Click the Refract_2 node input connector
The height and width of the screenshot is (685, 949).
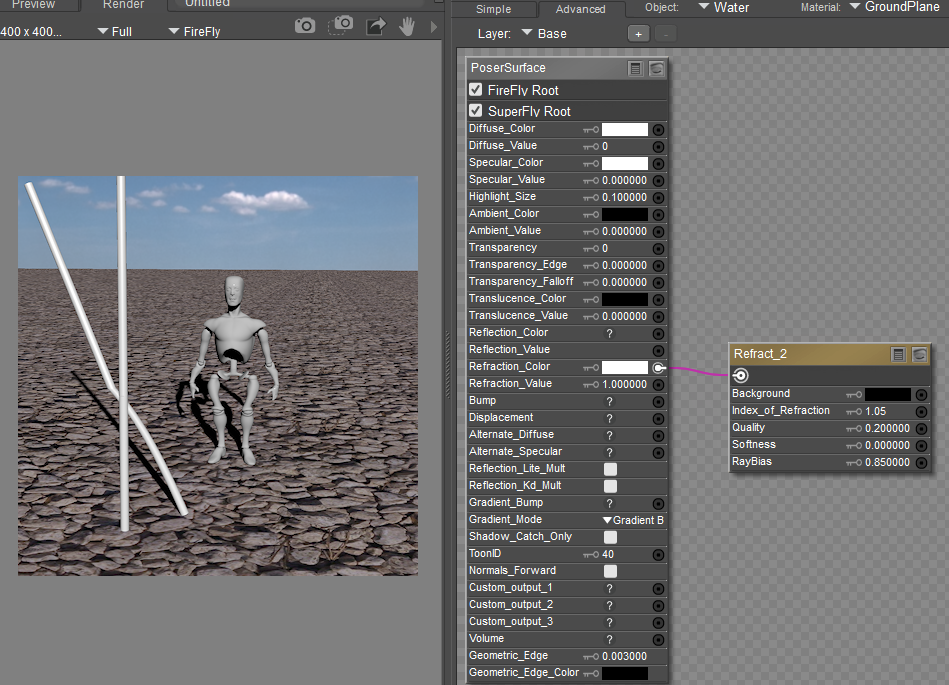pos(740,376)
